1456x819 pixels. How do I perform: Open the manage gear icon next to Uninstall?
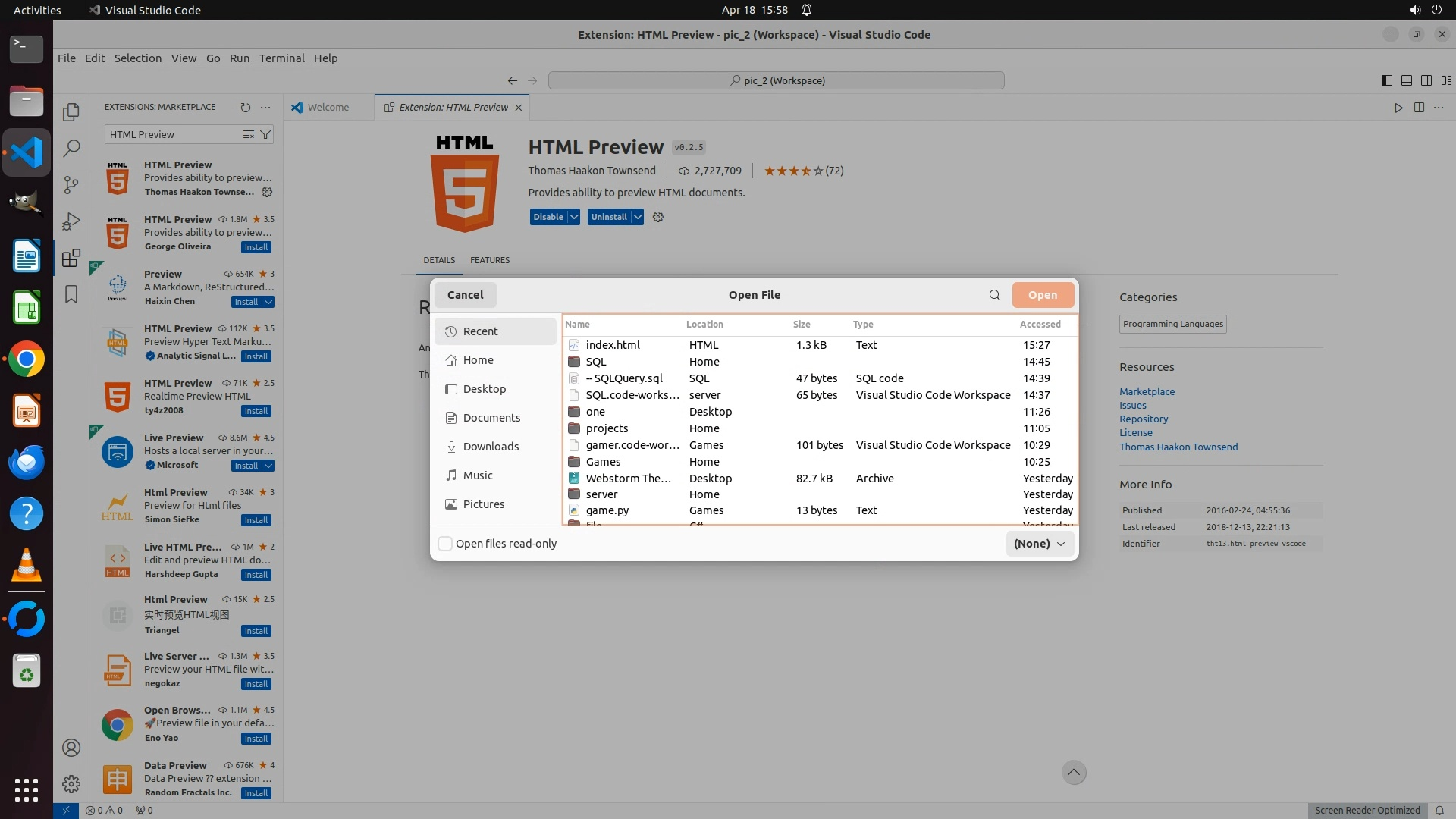tap(658, 217)
